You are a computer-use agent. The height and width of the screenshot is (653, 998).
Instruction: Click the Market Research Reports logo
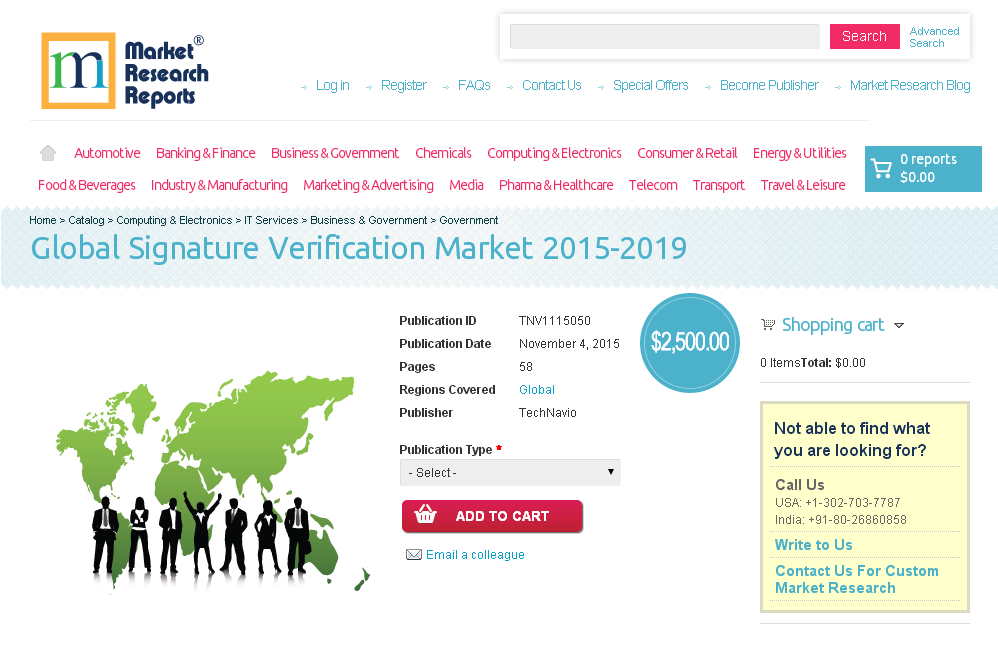[x=125, y=71]
